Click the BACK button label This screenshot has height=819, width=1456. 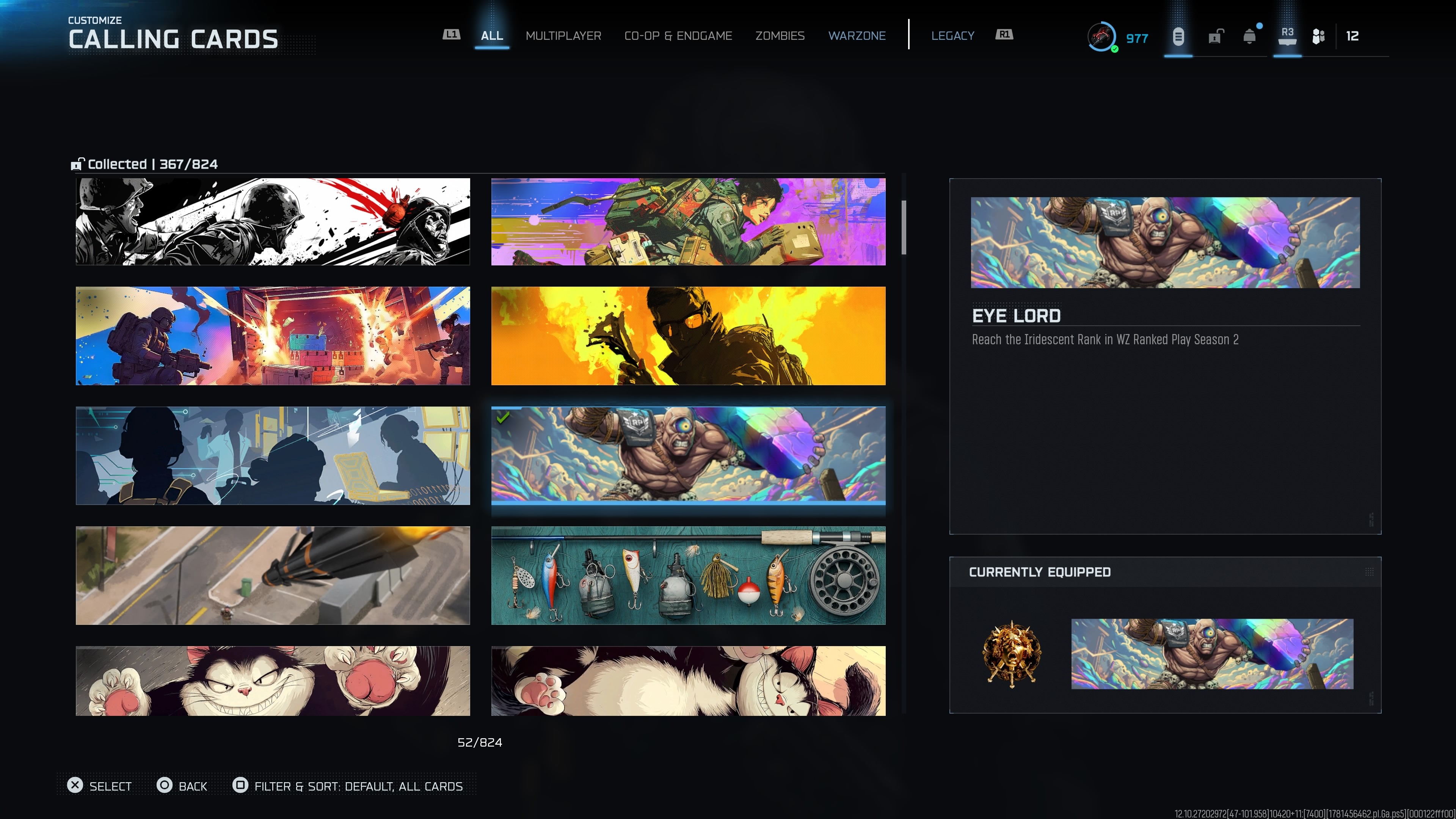(x=193, y=786)
